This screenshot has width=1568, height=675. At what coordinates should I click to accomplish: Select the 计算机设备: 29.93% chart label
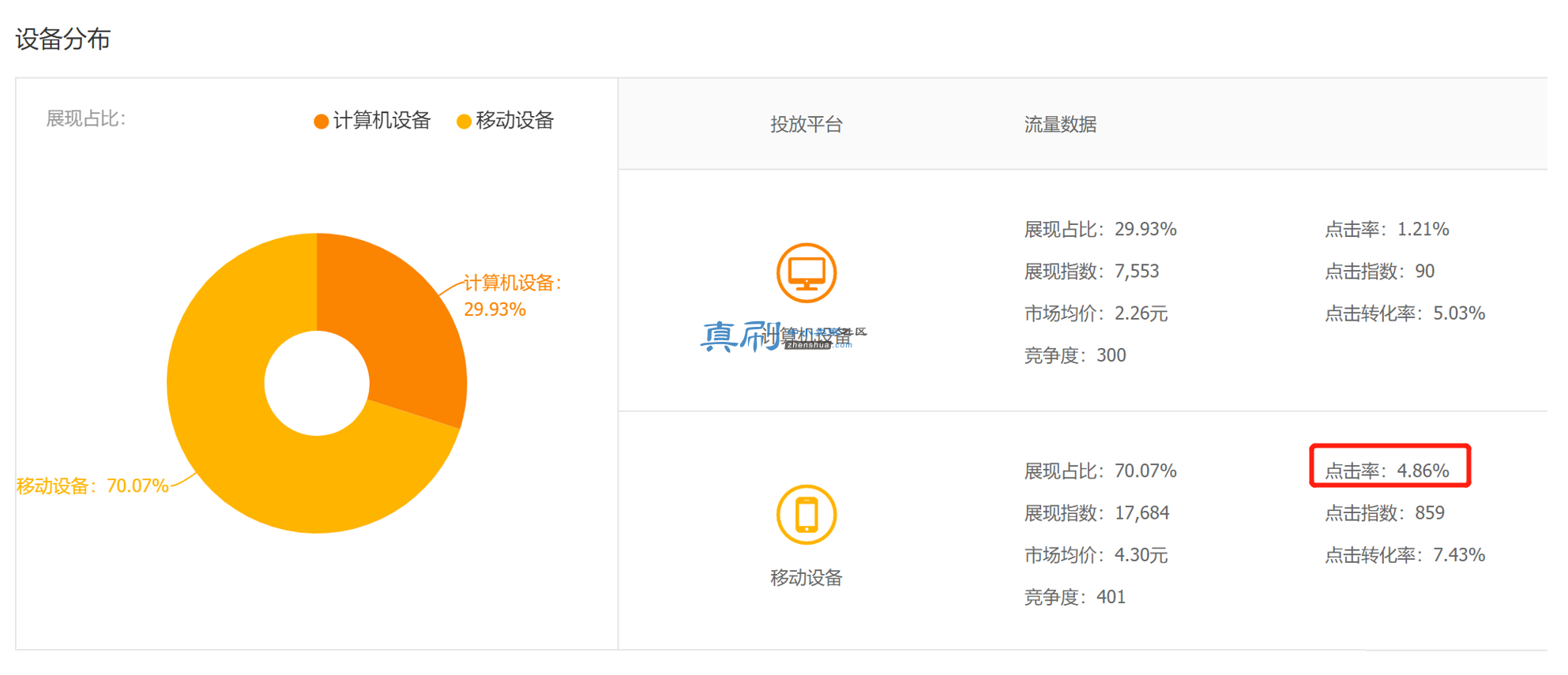pos(512,295)
